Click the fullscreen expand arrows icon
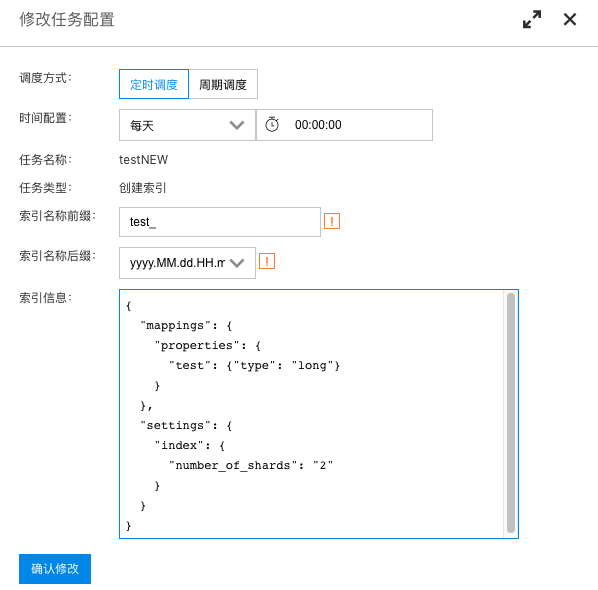 [x=532, y=19]
